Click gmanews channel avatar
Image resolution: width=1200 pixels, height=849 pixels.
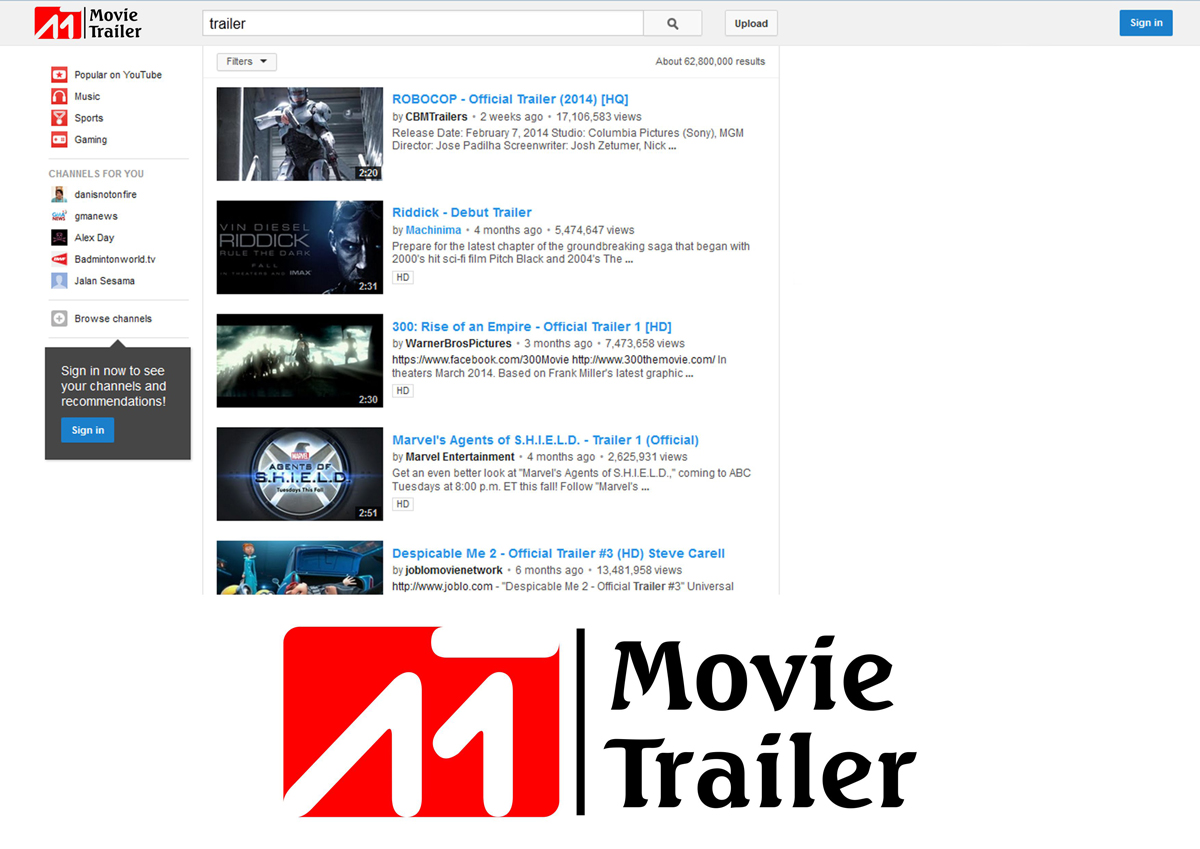click(x=59, y=216)
